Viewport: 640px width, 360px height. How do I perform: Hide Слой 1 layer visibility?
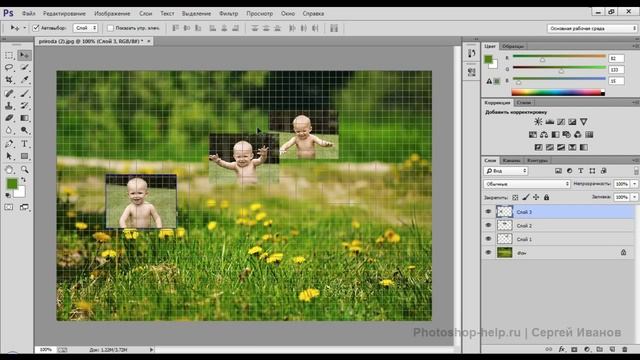pyautogui.click(x=488, y=239)
